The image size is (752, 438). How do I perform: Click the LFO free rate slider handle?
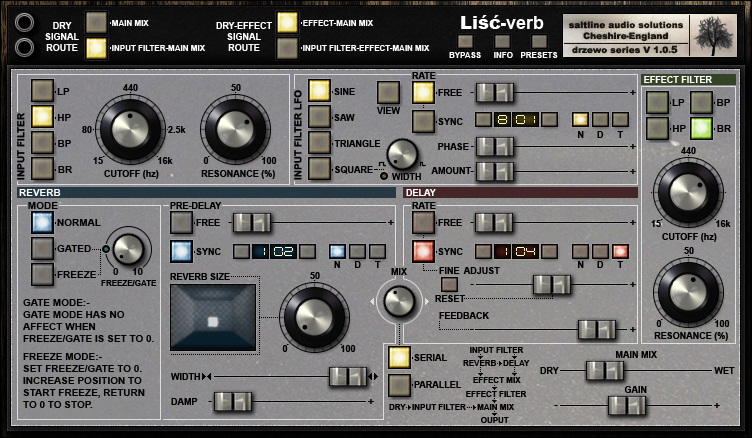click(x=495, y=93)
